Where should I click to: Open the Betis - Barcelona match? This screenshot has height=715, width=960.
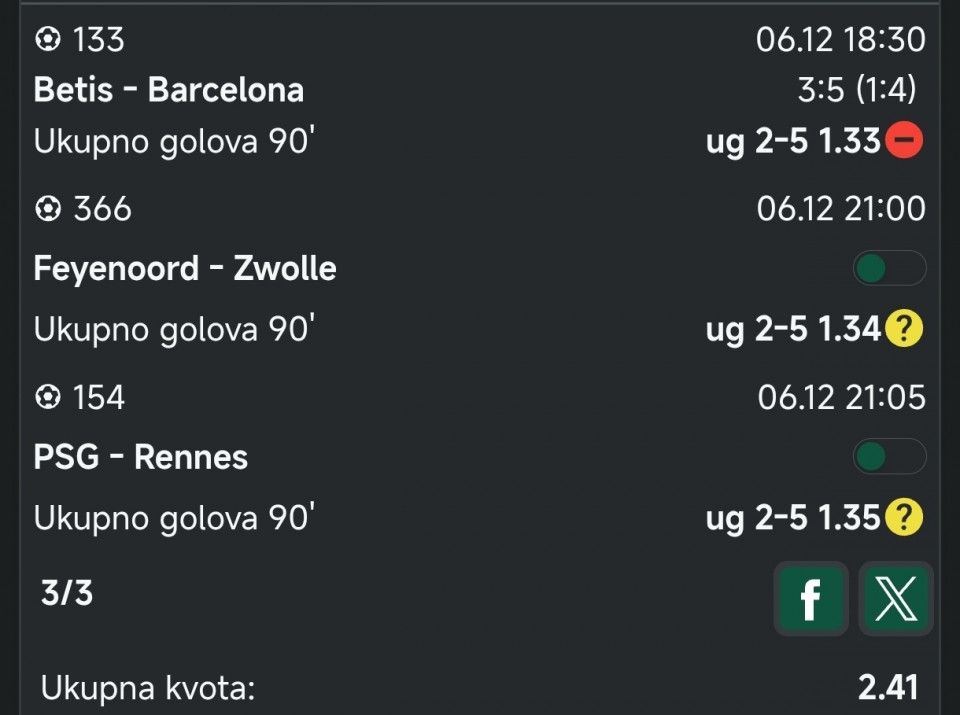168,90
